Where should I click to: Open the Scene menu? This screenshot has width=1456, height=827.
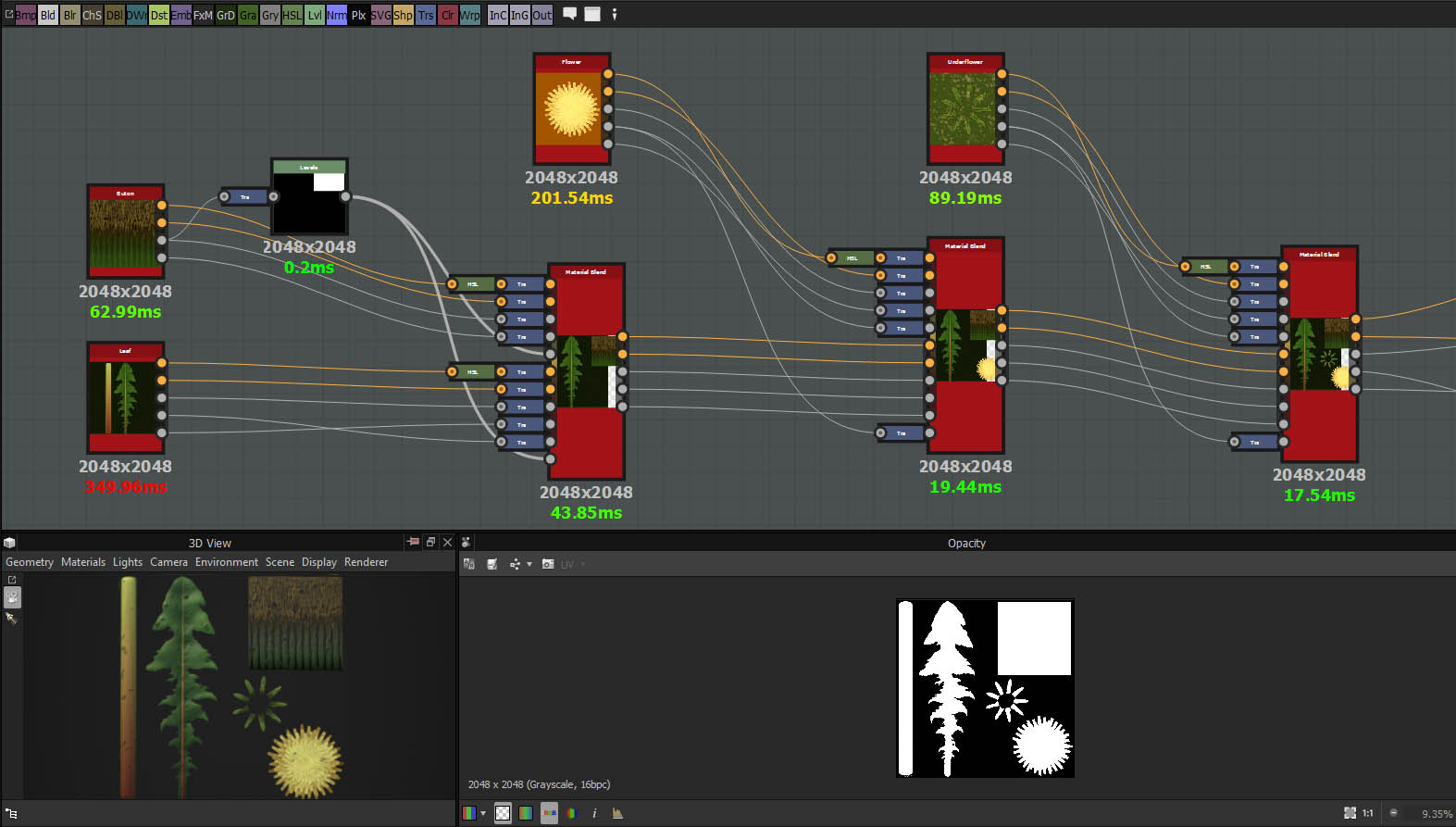(280, 562)
